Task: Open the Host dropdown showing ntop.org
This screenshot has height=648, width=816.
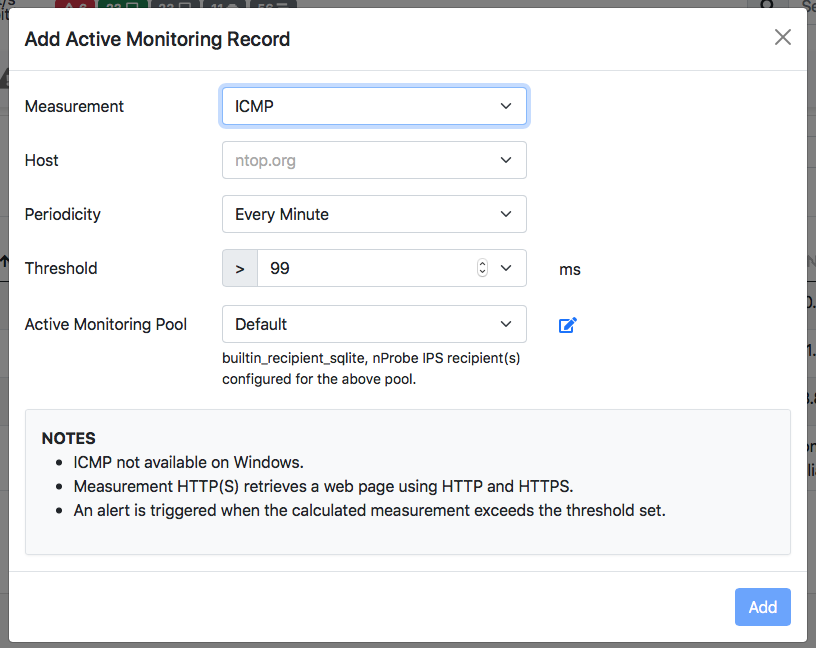Action: coord(374,160)
